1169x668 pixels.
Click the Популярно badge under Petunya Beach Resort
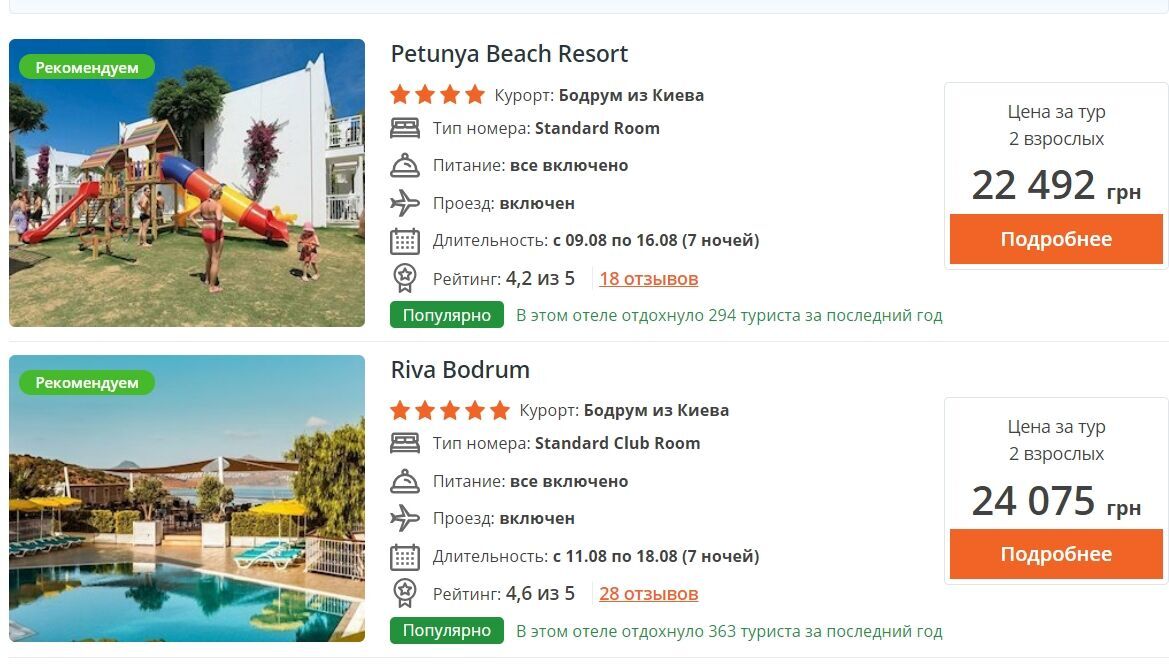[x=447, y=316]
